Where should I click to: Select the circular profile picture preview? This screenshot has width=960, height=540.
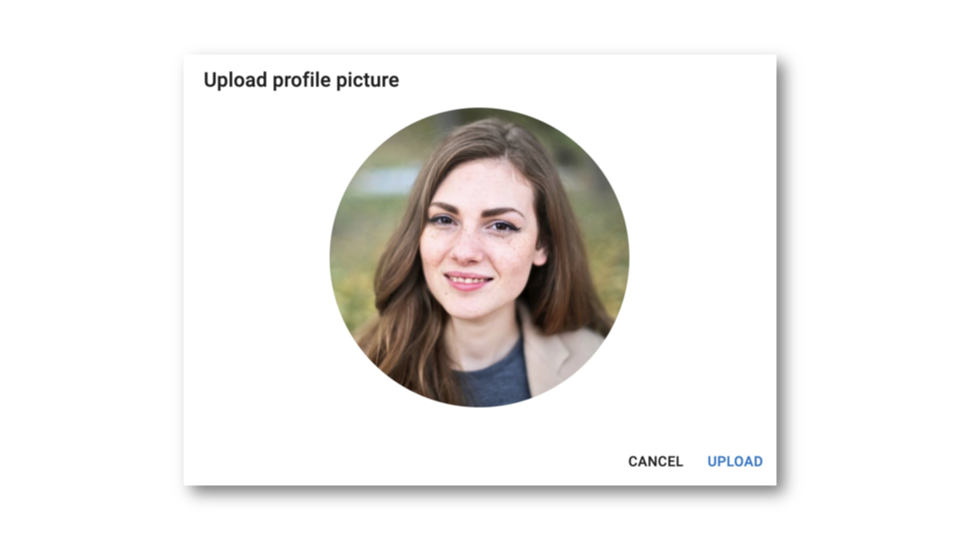[x=479, y=257]
